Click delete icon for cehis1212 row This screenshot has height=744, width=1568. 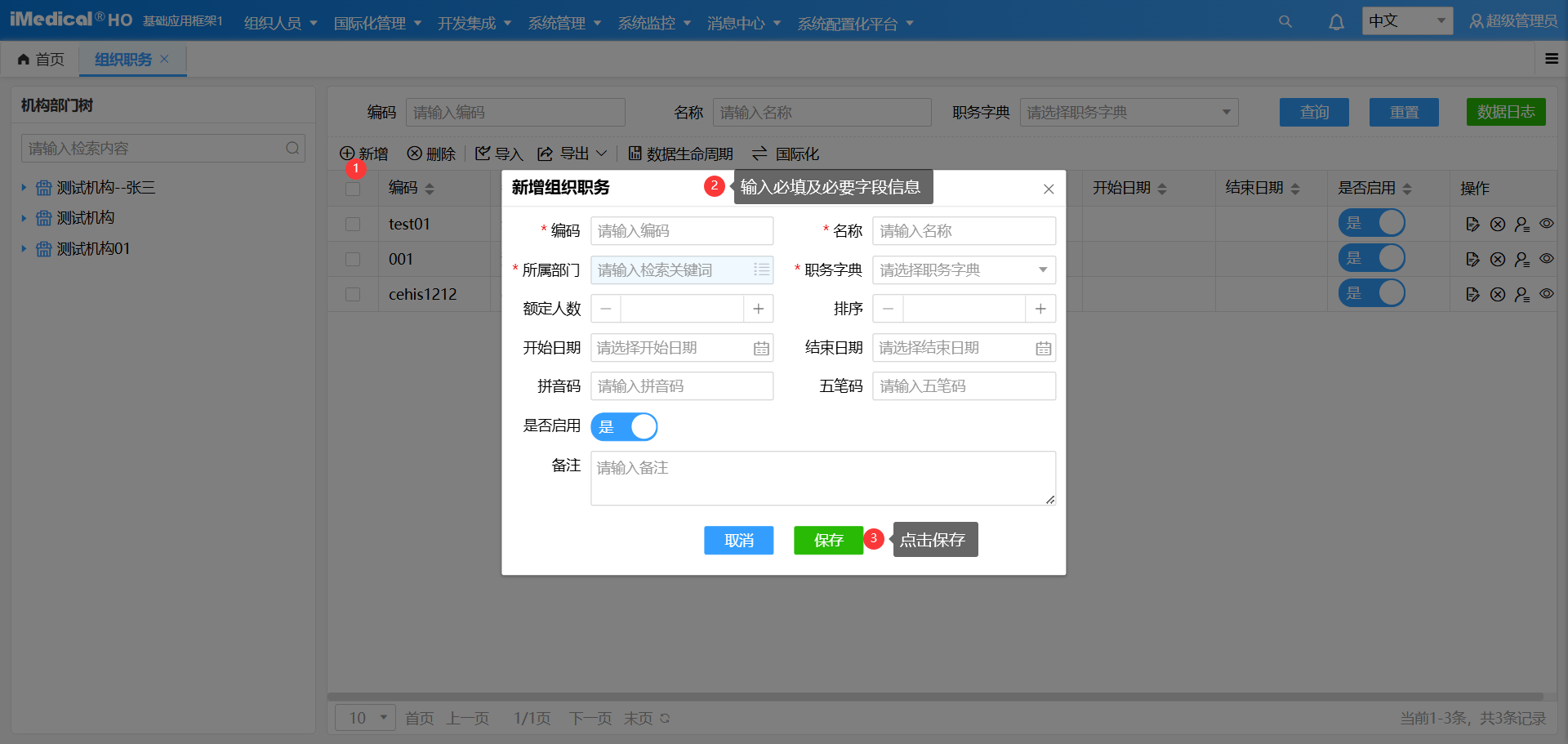(x=1498, y=294)
